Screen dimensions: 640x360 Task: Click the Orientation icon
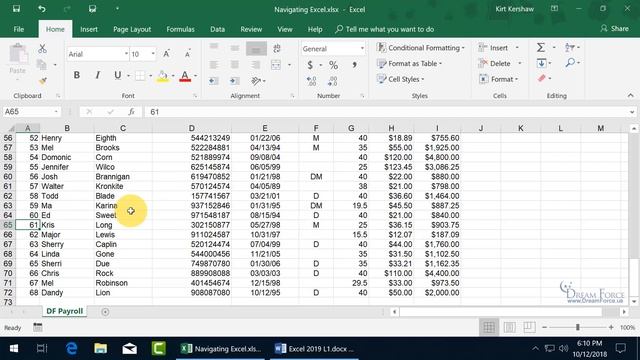256,81
